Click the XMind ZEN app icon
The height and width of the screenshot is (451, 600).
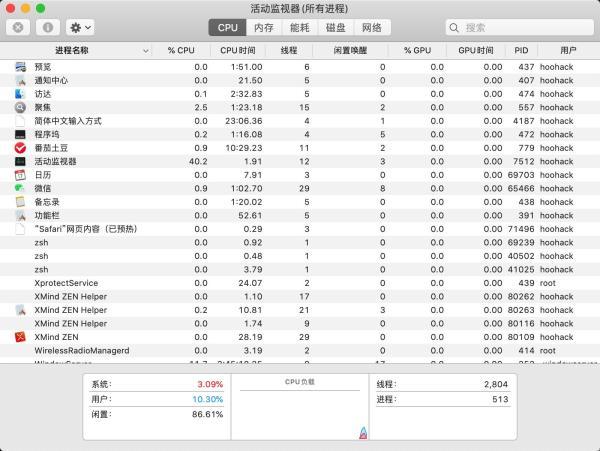pos(20,337)
